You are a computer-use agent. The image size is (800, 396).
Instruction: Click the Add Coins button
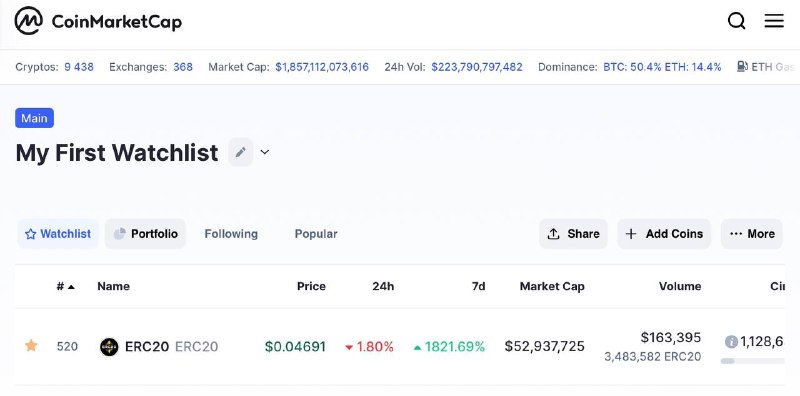click(x=664, y=234)
